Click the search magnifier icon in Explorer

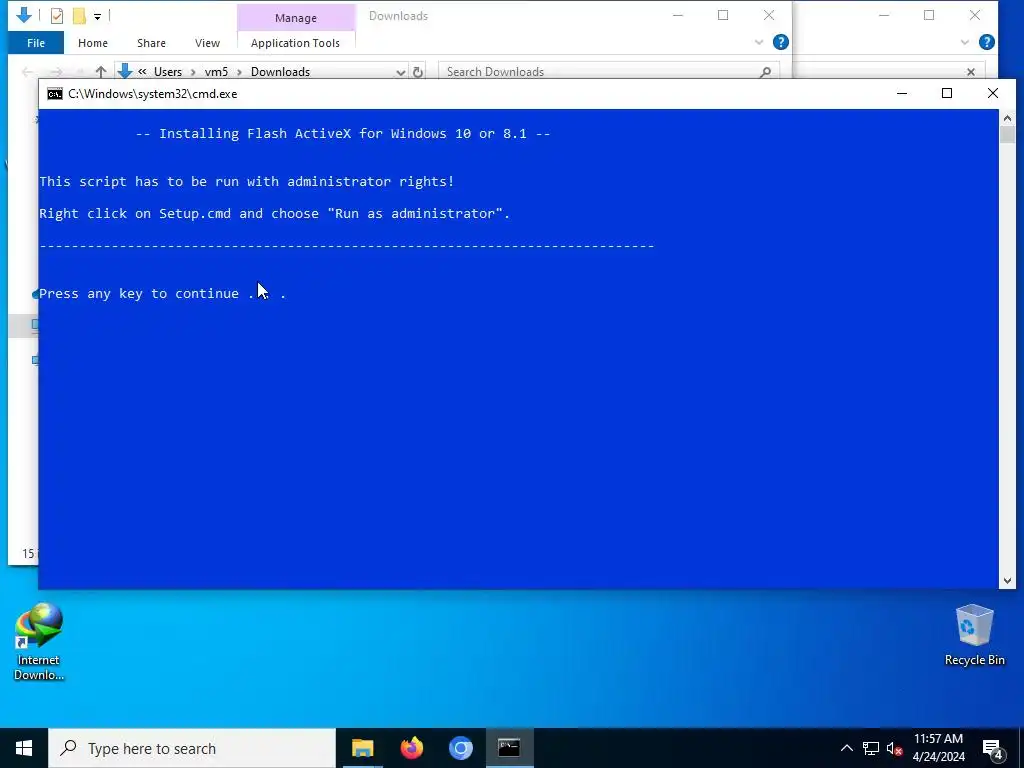pos(766,72)
